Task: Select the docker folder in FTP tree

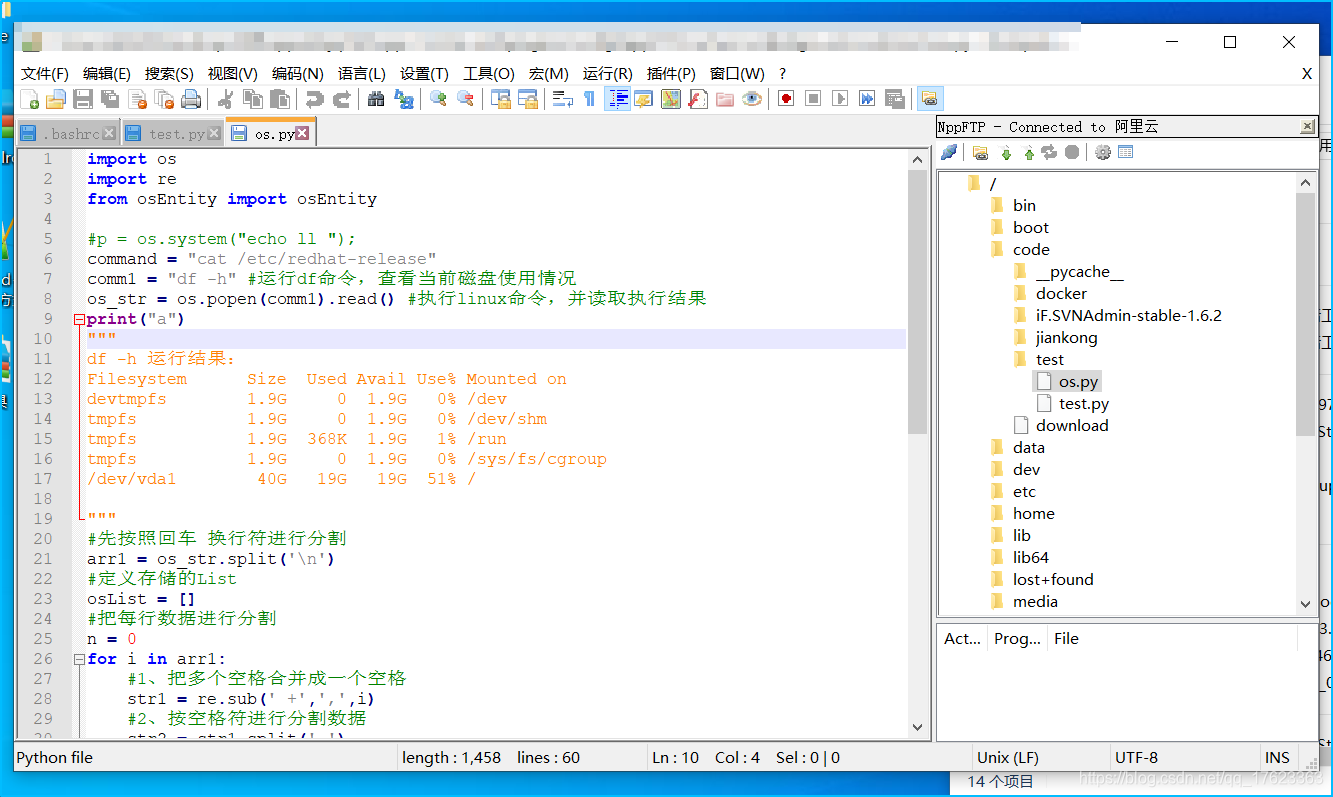Action: point(1061,293)
